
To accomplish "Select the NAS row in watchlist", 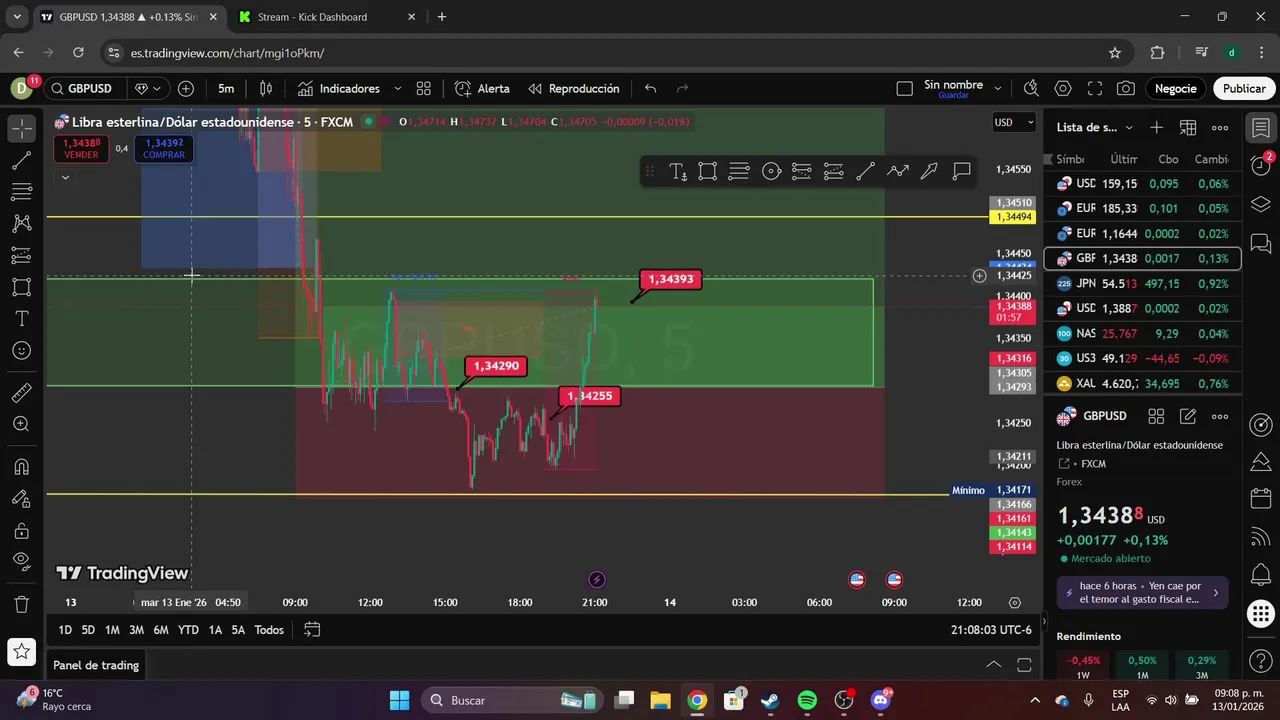I will (1143, 333).
